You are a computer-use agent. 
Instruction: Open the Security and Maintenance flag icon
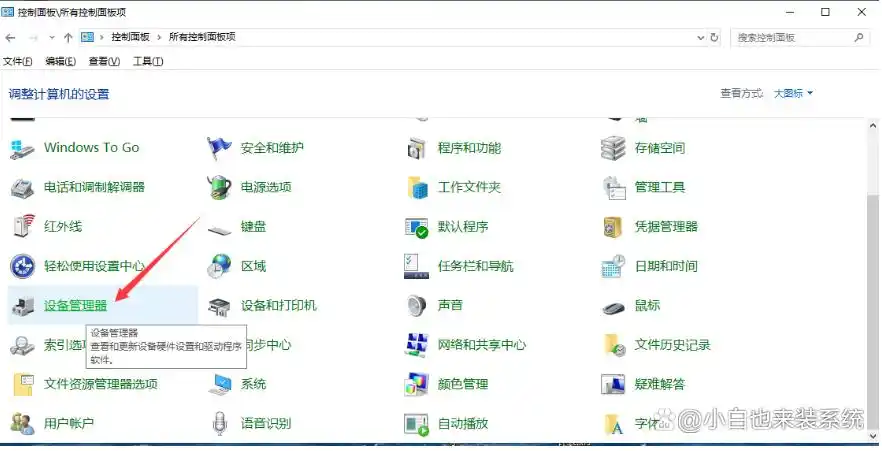pyautogui.click(x=219, y=148)
